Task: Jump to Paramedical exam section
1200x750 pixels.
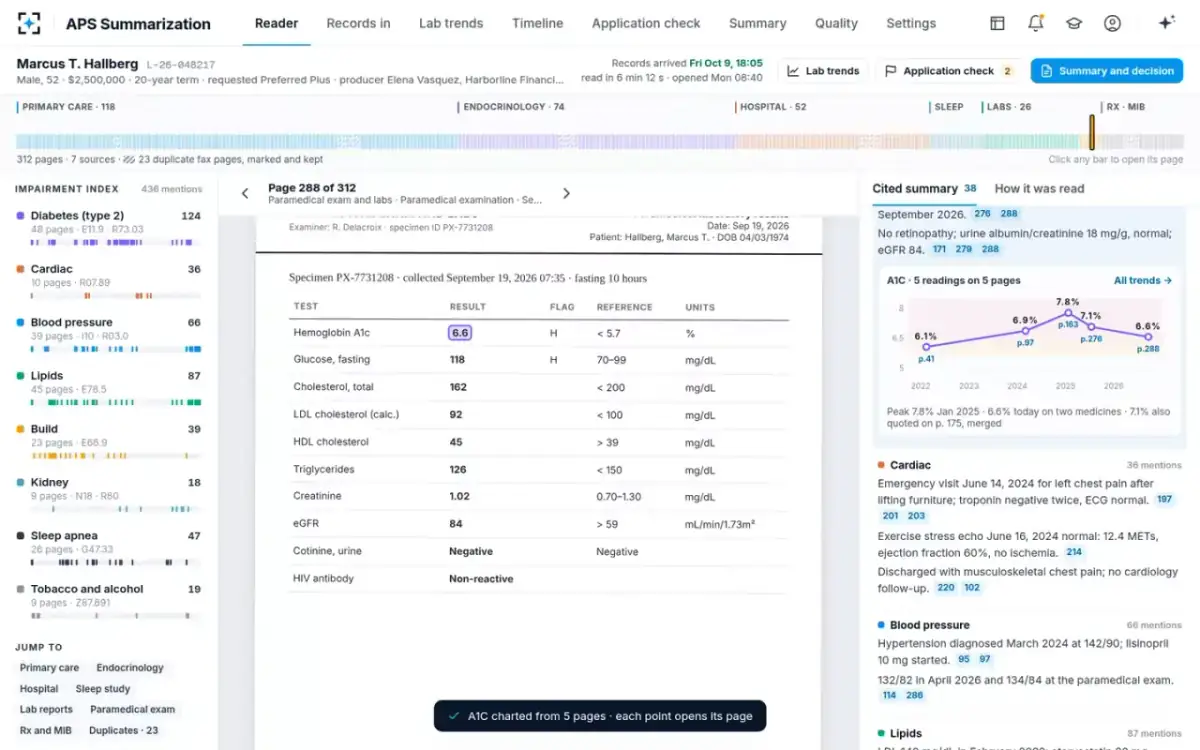Action: click(x=132, y=710)
